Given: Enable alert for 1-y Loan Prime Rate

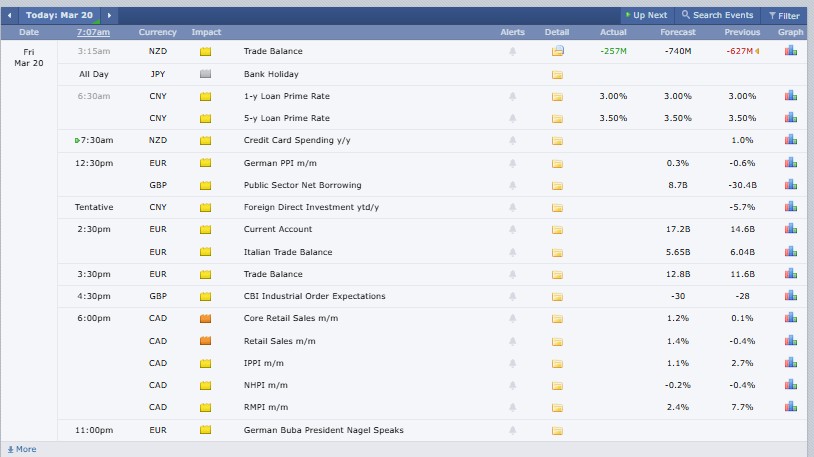Looking at the screenshot, I should click(x=513, y=96).
